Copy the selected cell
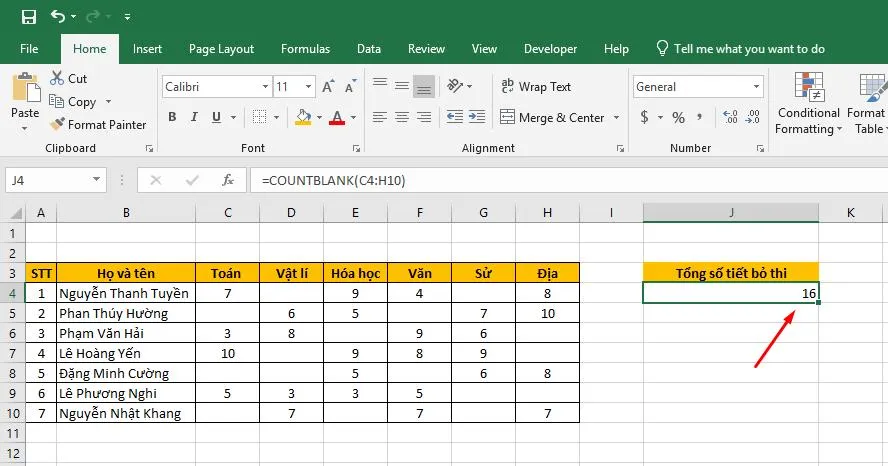 [72, 102]
